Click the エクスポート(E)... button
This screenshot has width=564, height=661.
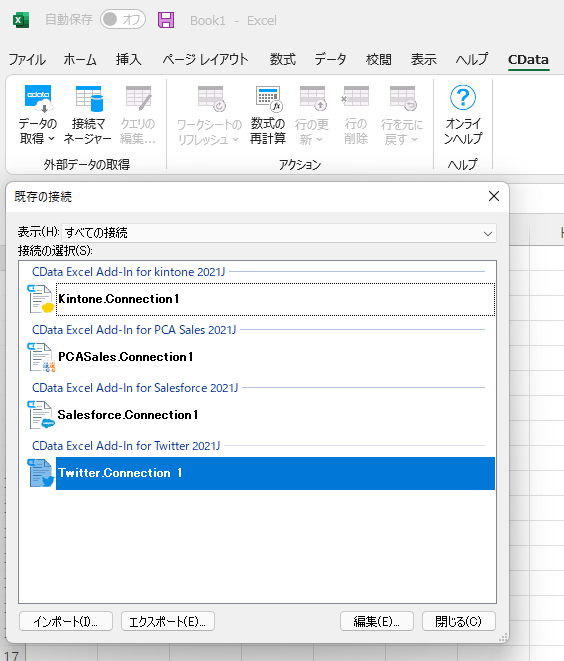point(168,621)
